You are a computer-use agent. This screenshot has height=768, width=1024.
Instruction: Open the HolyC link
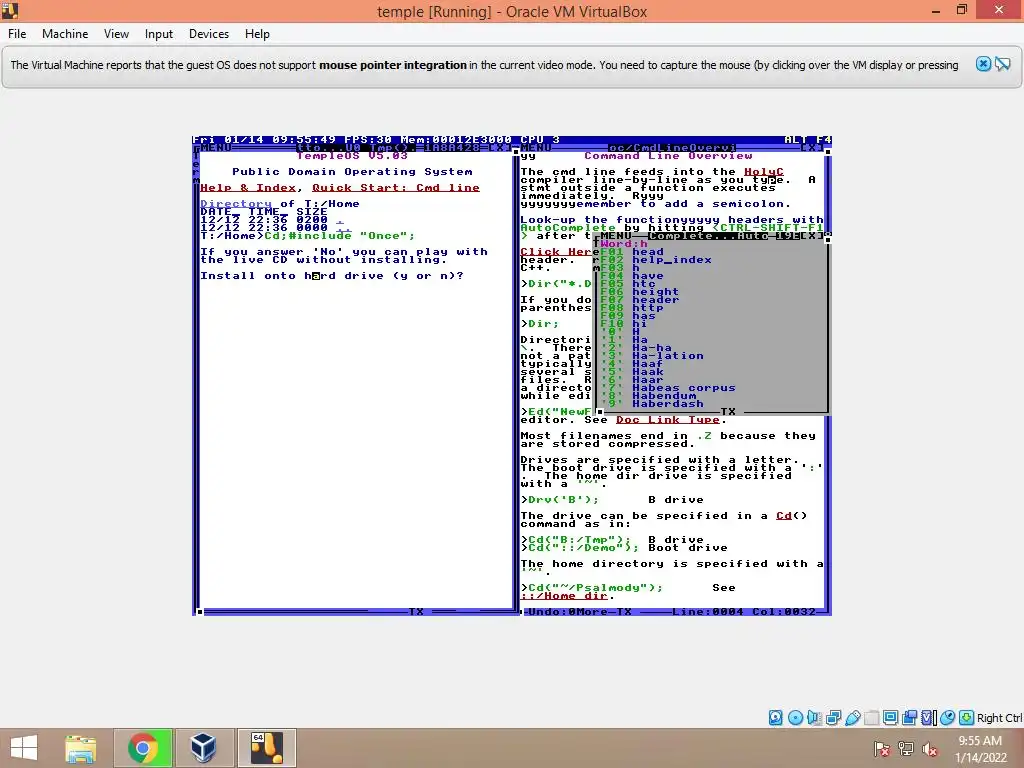coord(763,172)
